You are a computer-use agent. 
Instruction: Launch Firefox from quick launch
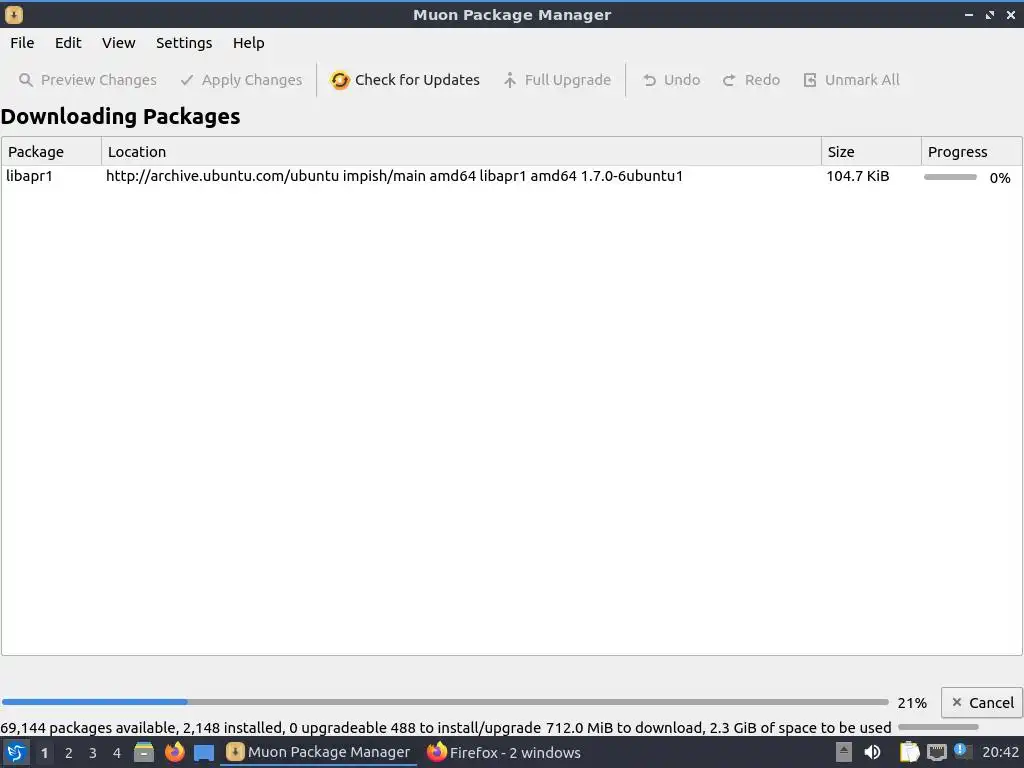click(x=174, y=752)
